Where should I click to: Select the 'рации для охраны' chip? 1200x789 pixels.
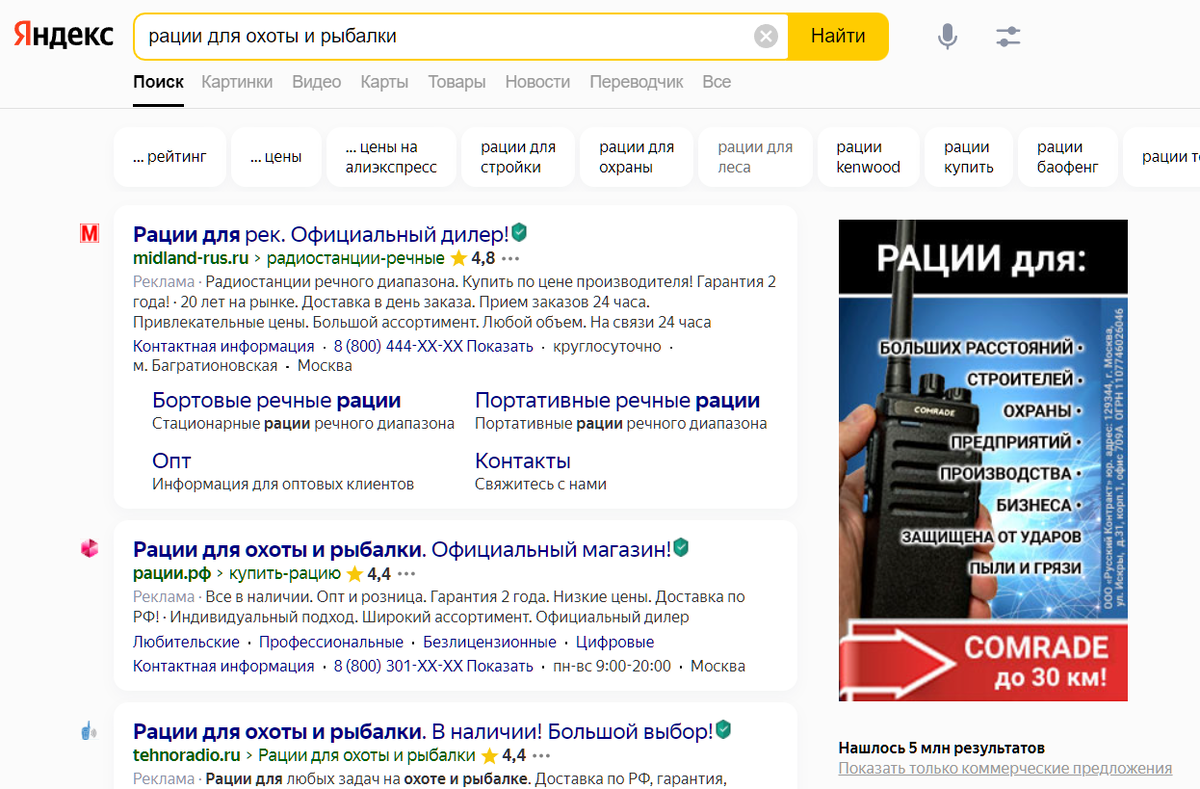point(636,157)
